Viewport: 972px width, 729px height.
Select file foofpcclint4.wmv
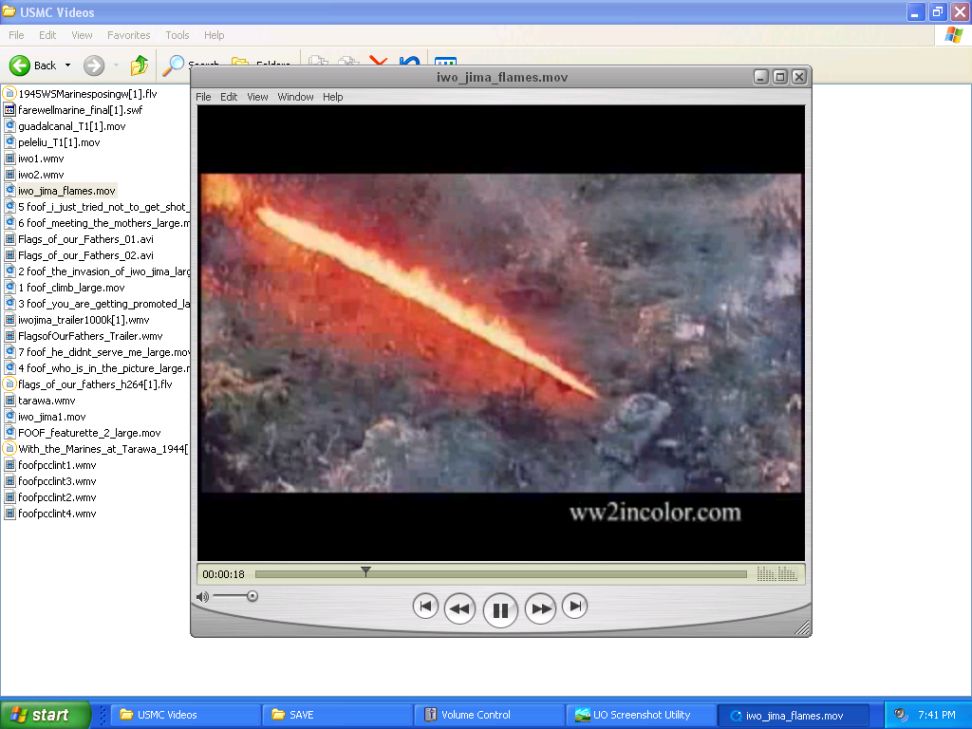[57, 513]
